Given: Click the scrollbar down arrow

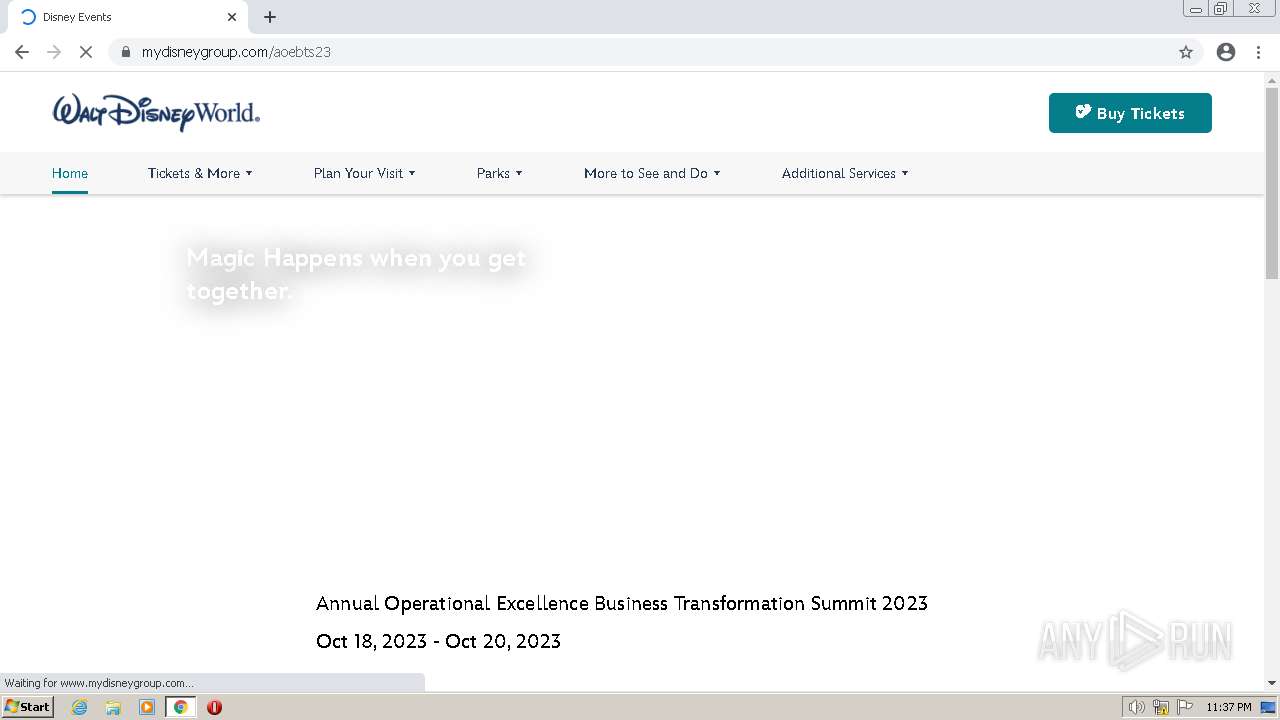Looking at the screenshot, I should pos(1272,683).
